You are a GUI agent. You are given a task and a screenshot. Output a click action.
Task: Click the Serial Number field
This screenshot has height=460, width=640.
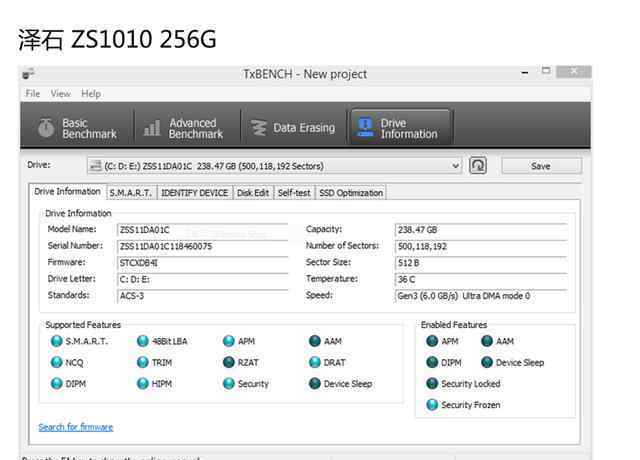tap(203, 246)
